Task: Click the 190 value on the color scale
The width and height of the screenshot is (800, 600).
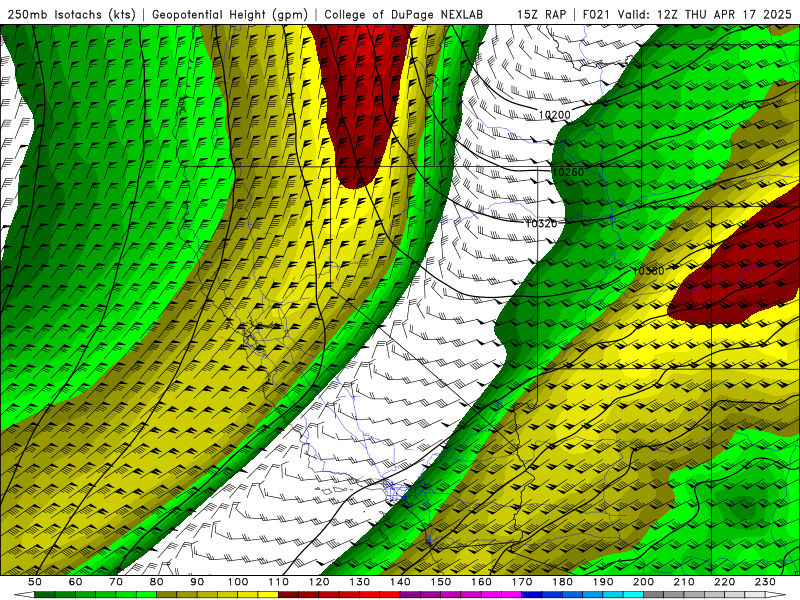Action: [x=603, y=582]
